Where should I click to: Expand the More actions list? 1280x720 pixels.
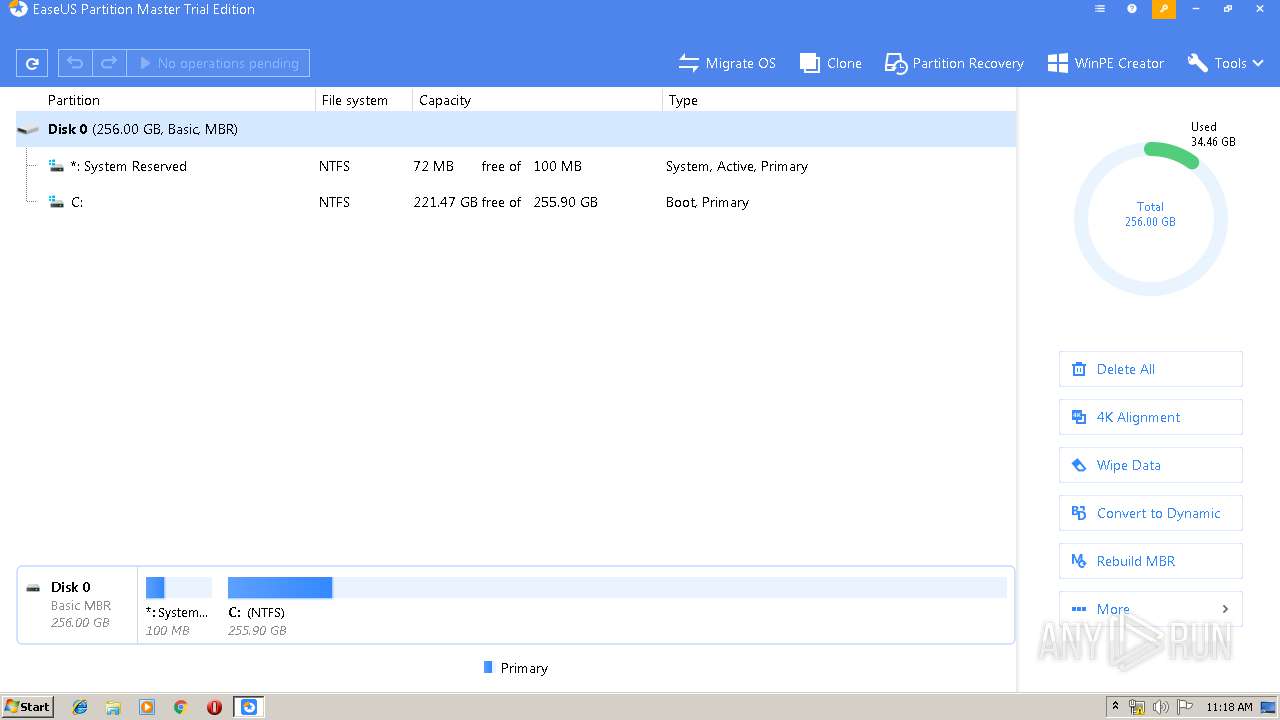click(x=1150, y=609)
